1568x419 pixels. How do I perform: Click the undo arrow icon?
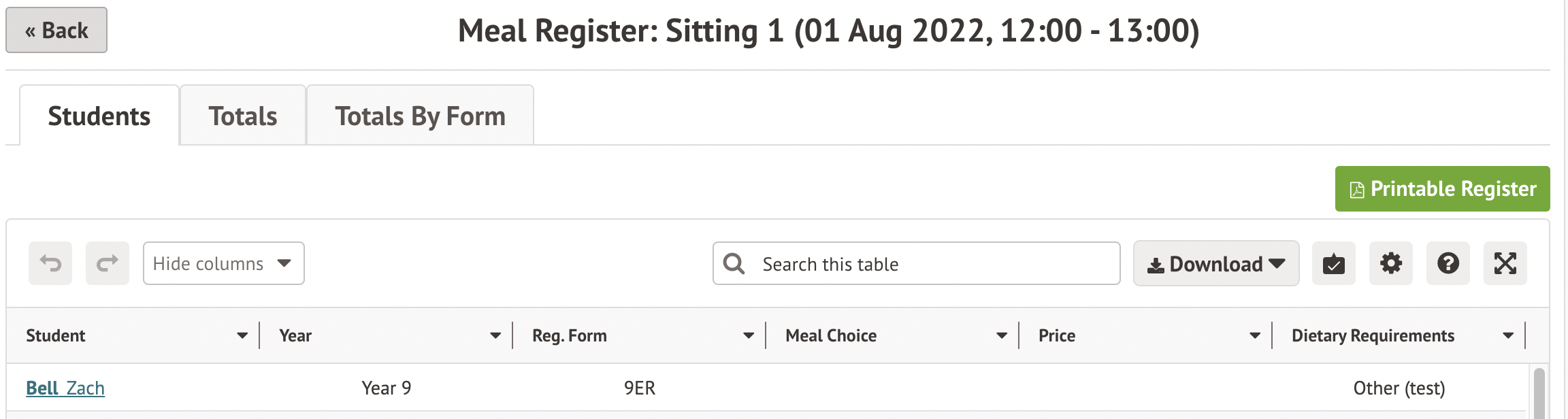point(50,263)
